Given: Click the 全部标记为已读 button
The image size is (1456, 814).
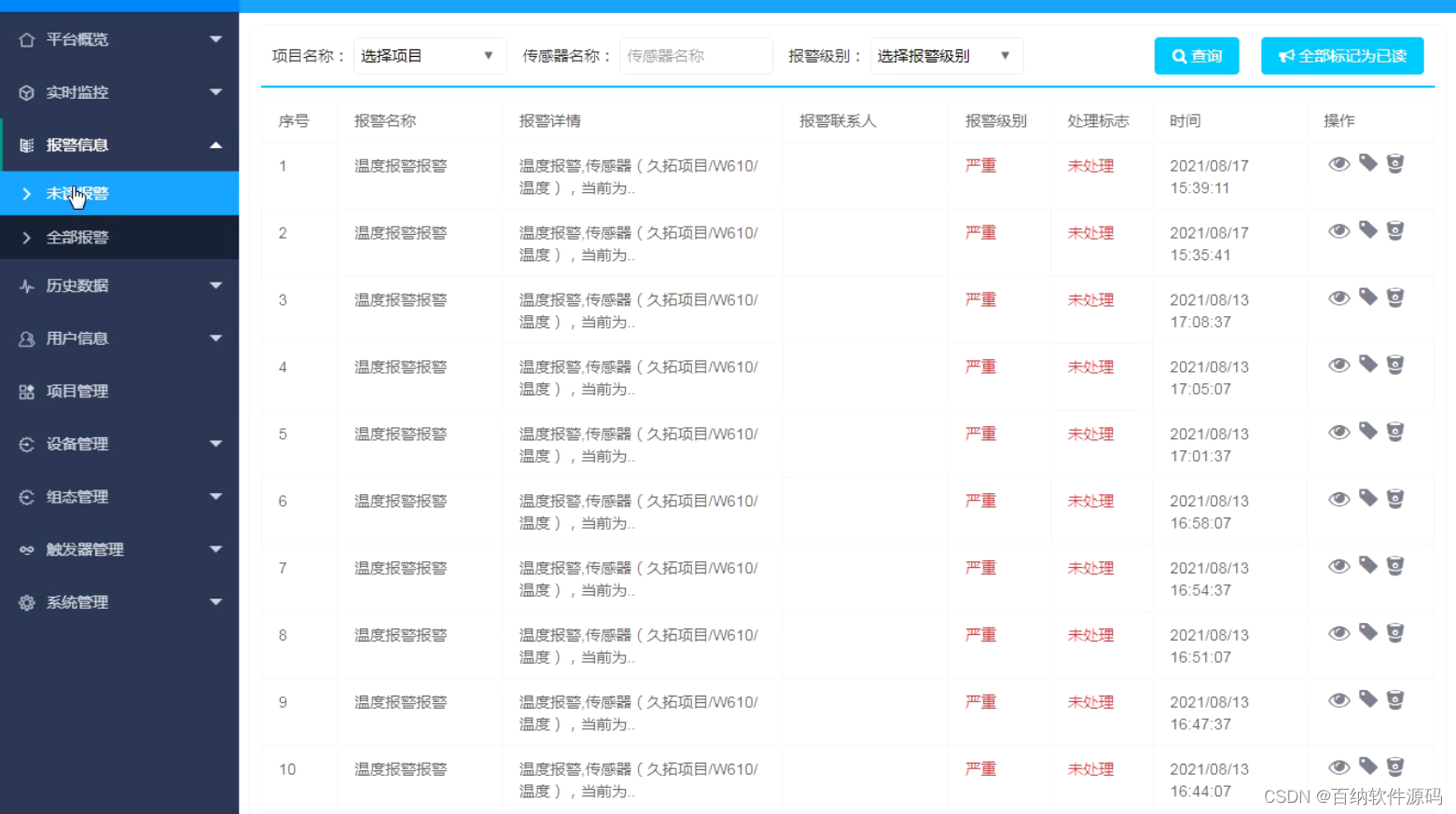Looking at the screenshot, I should pyautogui.click(x=1341, y=56).
